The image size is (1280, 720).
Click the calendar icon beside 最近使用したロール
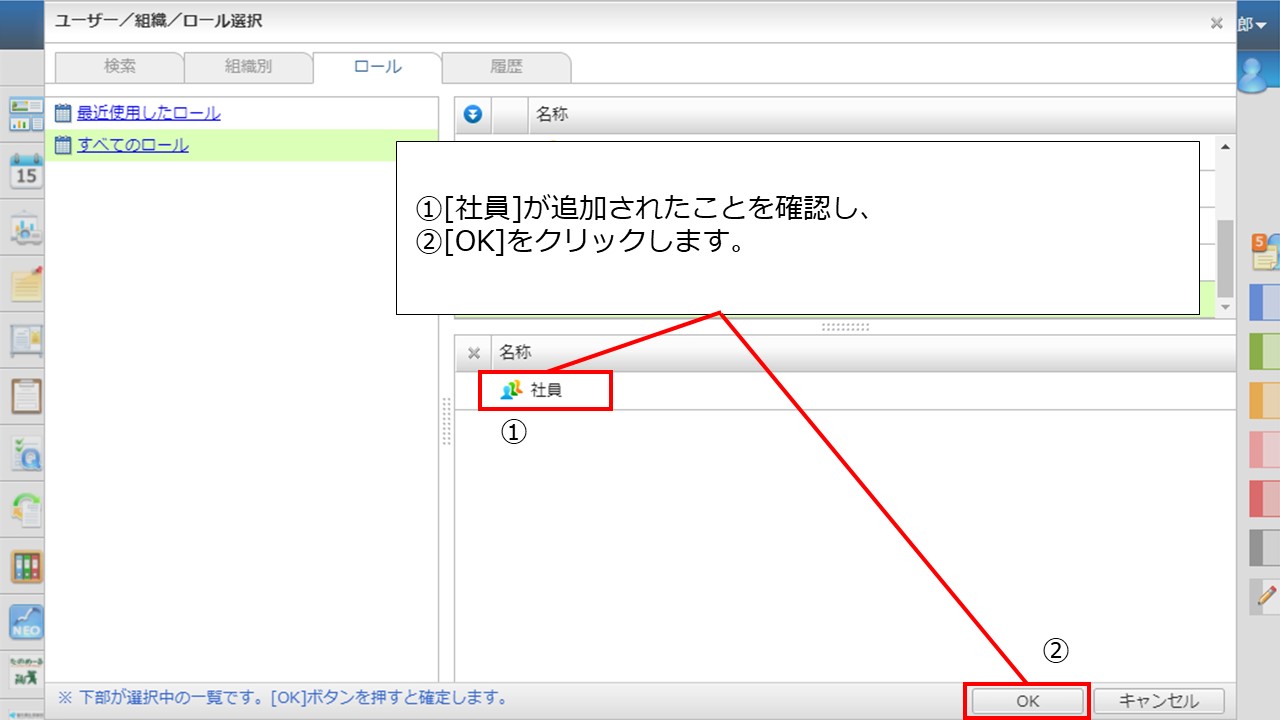click(64, 114)
